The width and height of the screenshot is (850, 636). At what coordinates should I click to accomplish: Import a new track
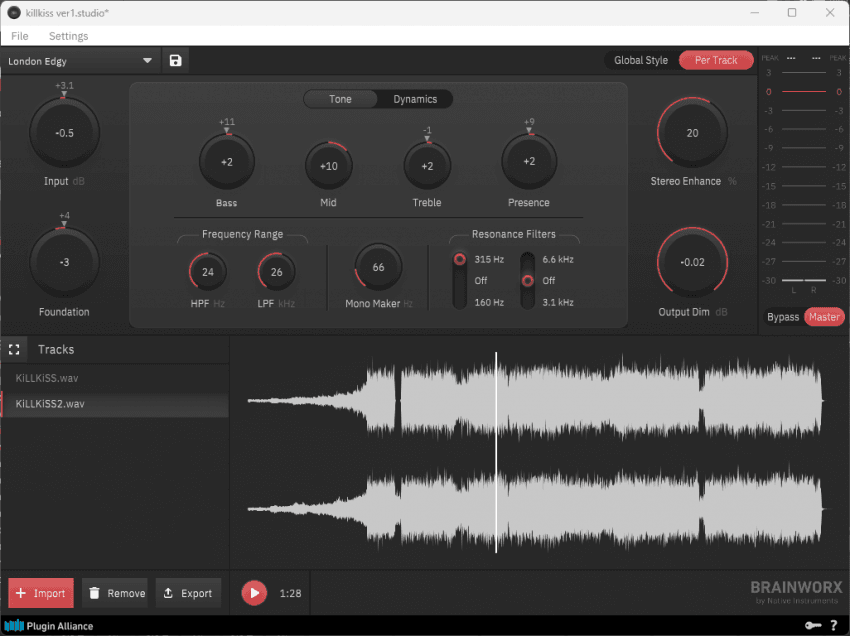pyautogui.click(x=41, y=593)
